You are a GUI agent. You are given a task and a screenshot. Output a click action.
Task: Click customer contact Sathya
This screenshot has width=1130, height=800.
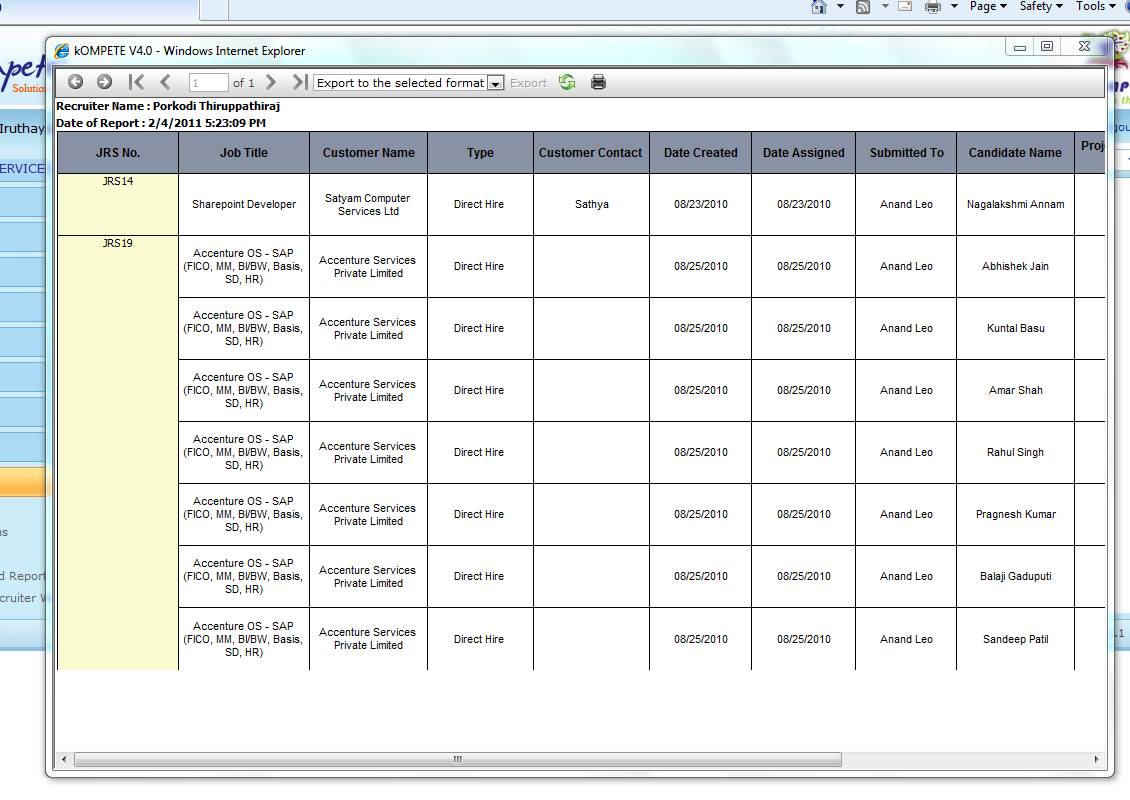click(592, 205)
